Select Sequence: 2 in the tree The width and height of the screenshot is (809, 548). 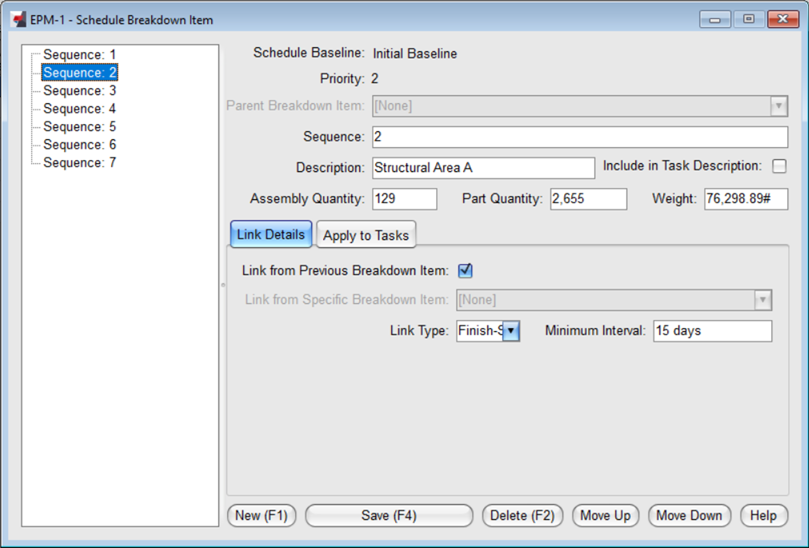pyautogui.click(x=79, y=73)
